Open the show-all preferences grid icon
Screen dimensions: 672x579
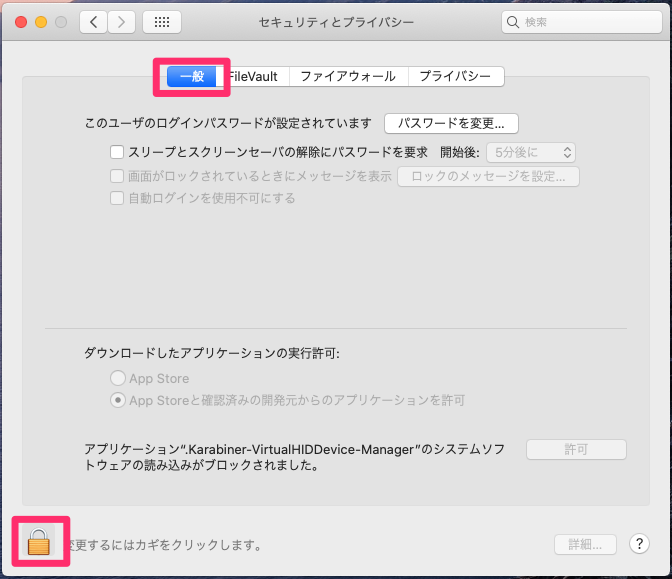pyautogui.click(x=162, y=22)
